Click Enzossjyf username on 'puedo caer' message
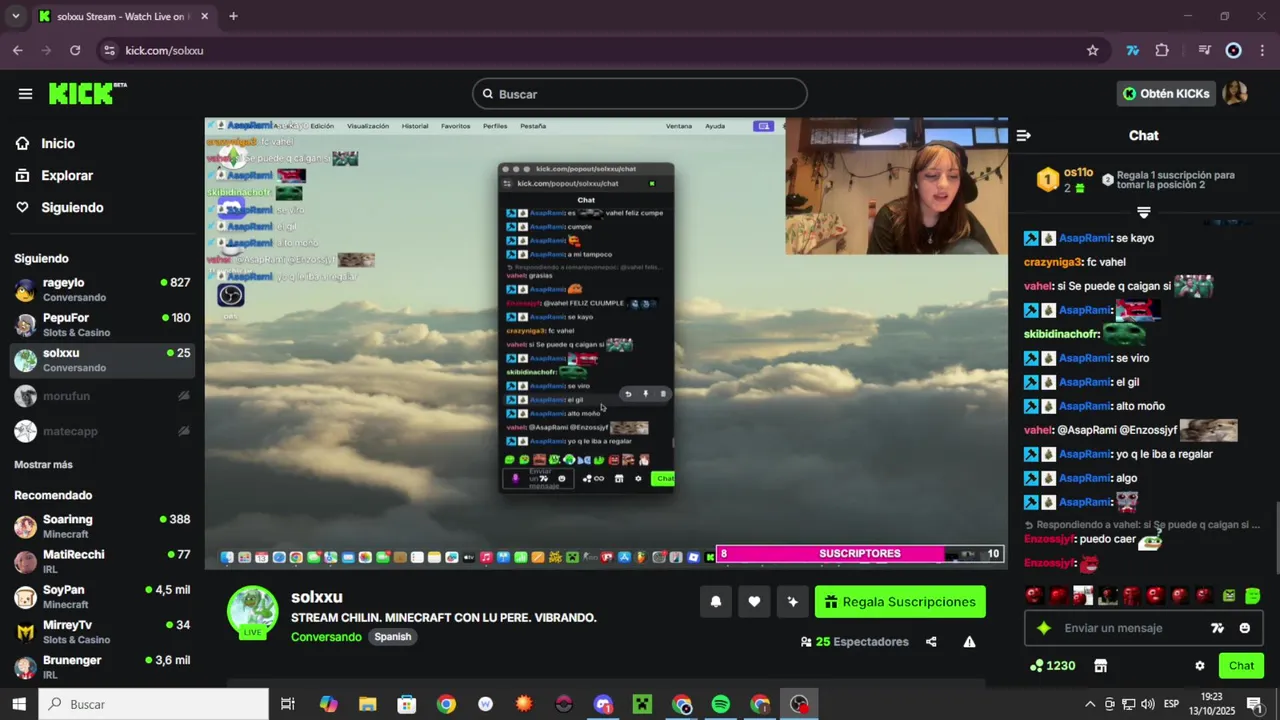Viewport: 1280px width, 720px height. click(1049, 539)
